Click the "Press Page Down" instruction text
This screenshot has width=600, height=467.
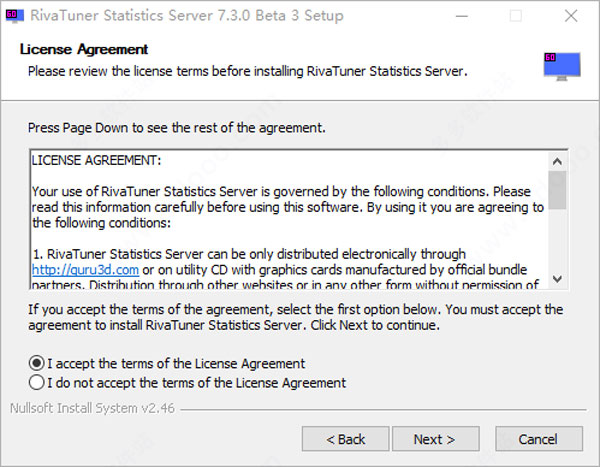coord(177,129)
